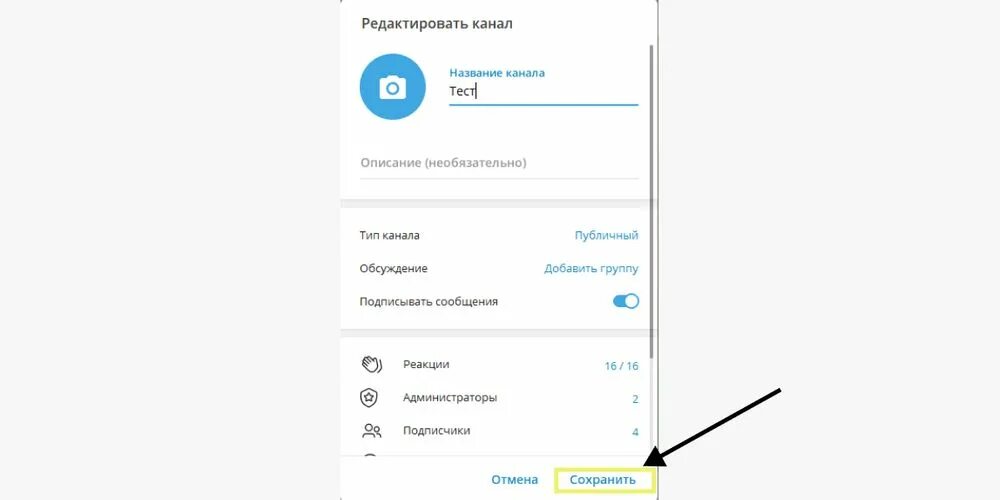Open the Подписчики menu row

499,431
